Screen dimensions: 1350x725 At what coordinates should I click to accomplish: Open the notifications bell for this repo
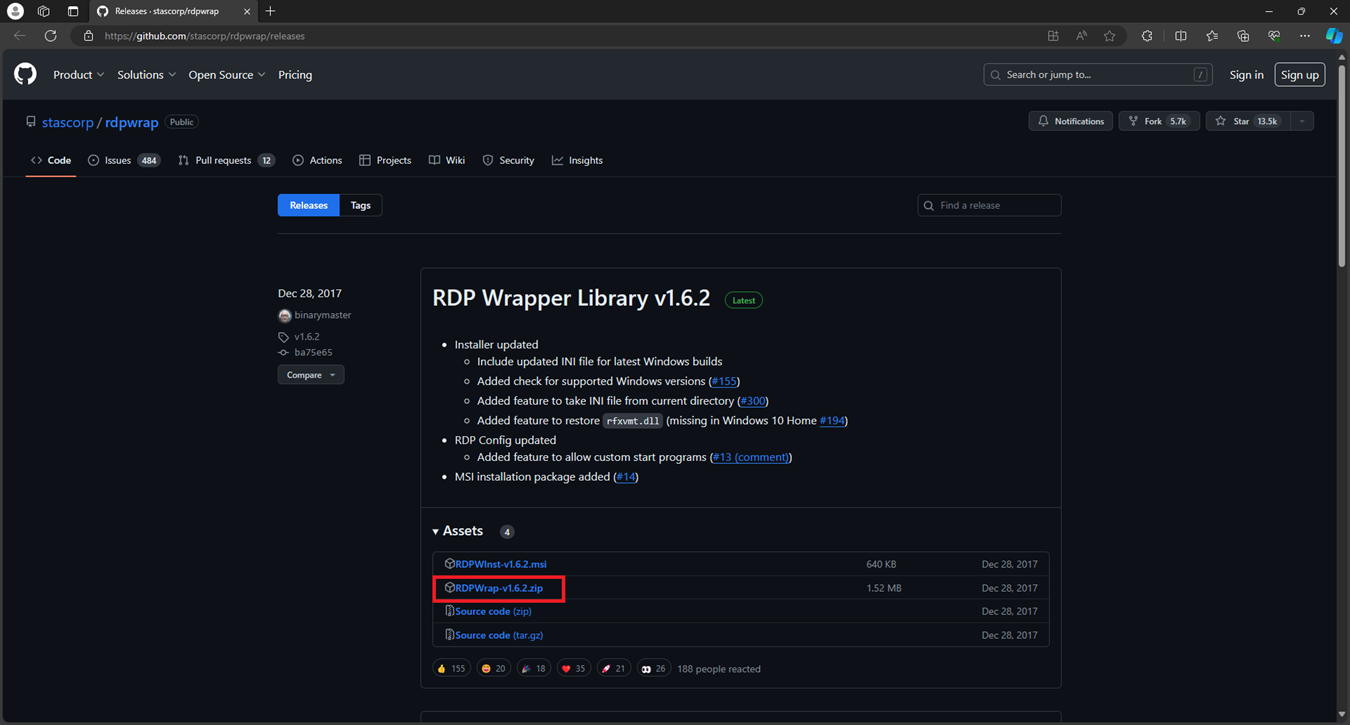(1069, 120)
